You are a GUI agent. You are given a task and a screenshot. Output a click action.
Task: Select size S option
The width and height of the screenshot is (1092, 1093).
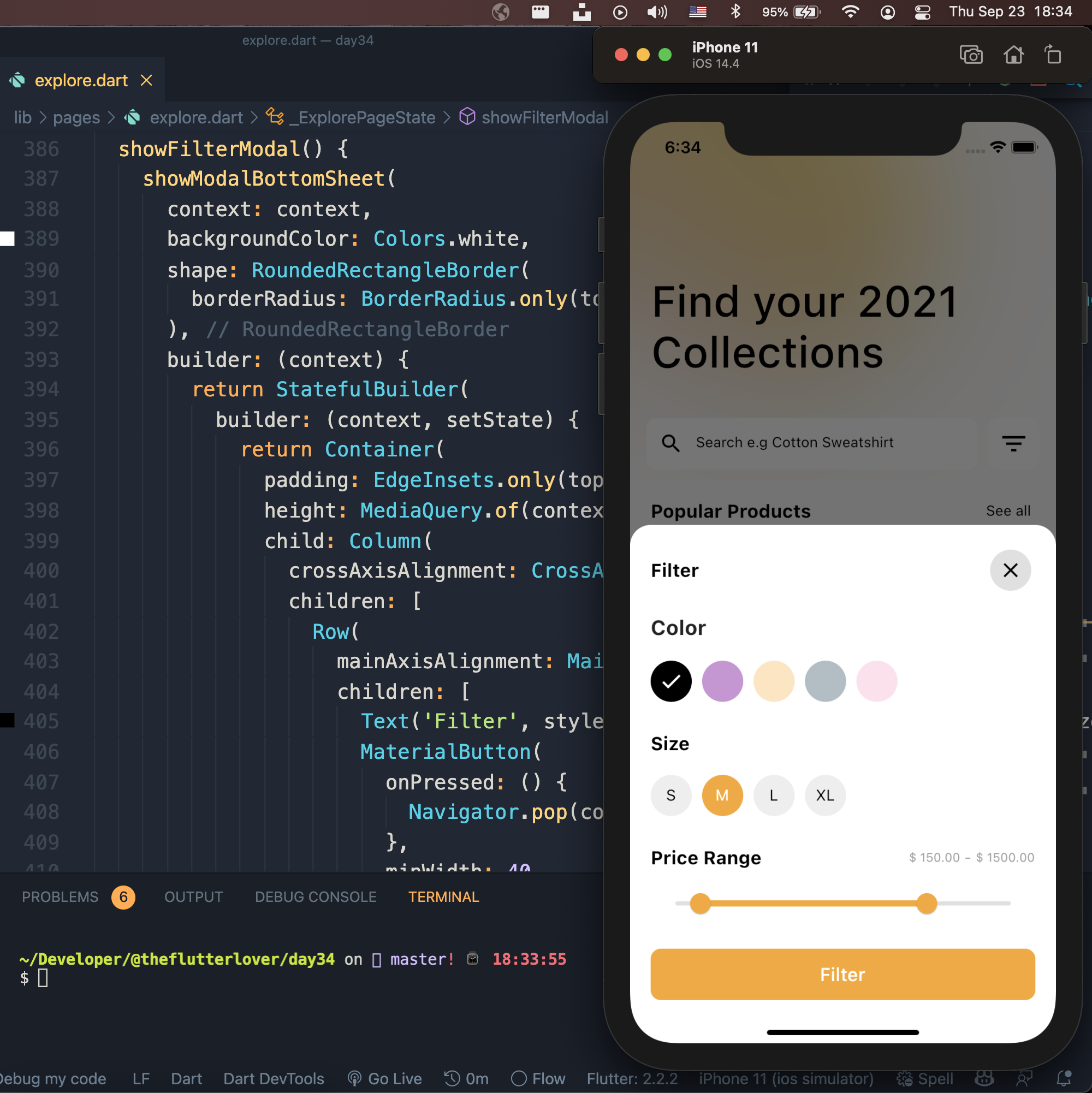671,795
